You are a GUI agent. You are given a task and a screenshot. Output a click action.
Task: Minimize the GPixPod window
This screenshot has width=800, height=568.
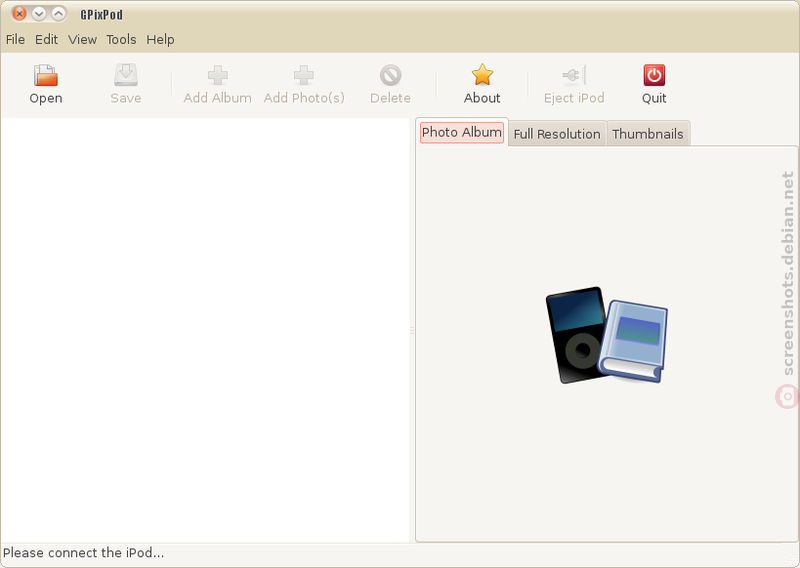point(39,14)
